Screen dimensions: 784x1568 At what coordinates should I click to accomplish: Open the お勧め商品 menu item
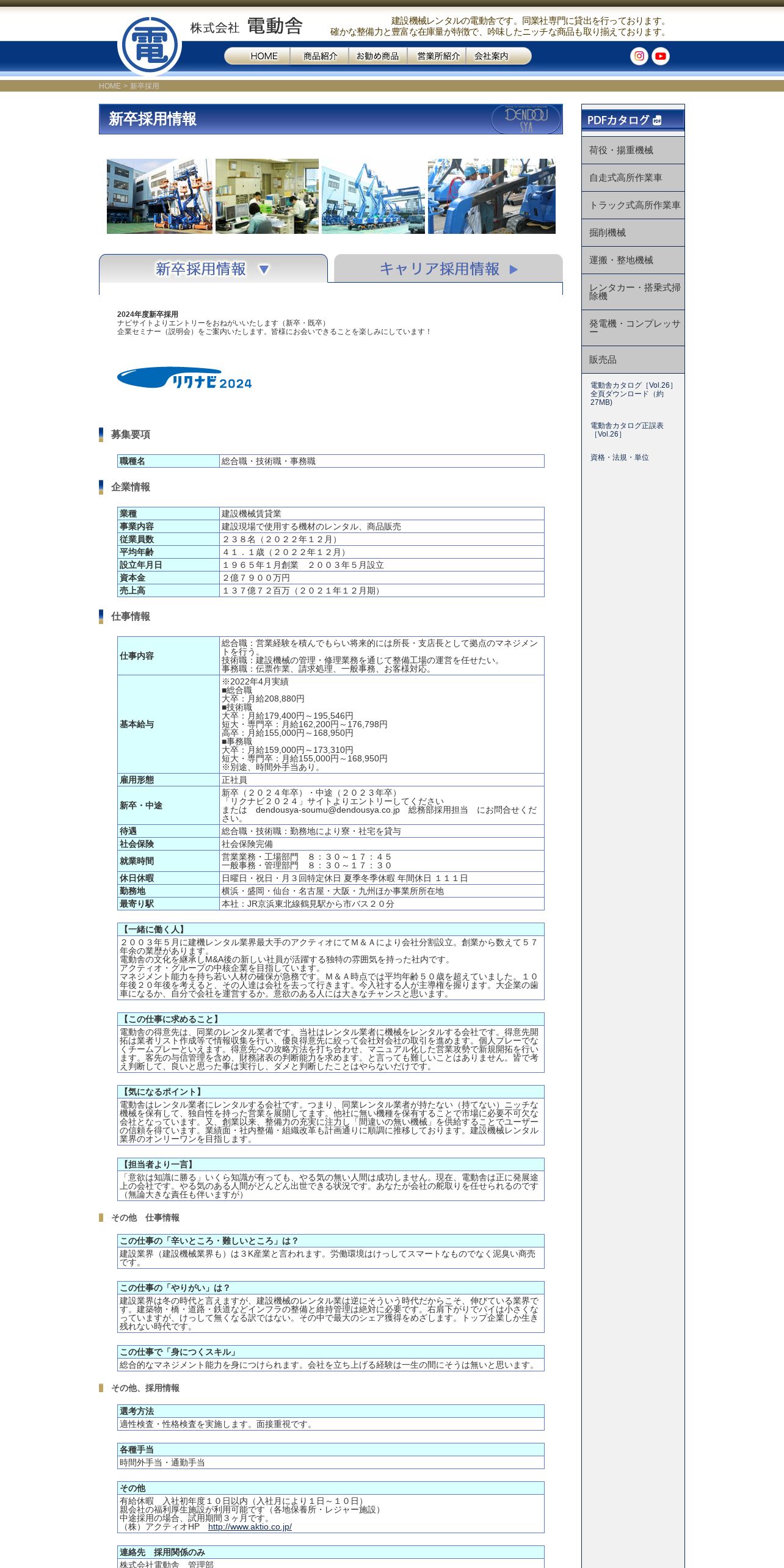point(378,56)
